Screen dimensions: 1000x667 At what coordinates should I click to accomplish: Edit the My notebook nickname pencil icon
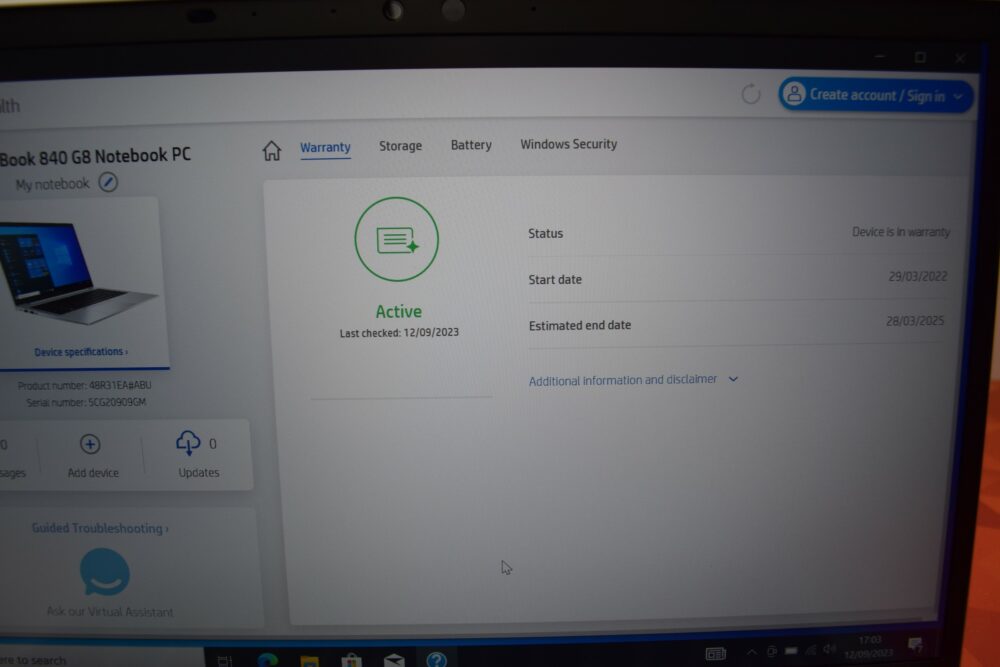[x=108, y=182]
